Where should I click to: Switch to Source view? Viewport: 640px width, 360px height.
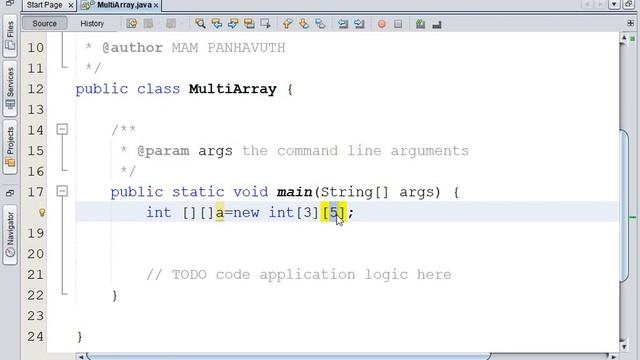(44, 23)
